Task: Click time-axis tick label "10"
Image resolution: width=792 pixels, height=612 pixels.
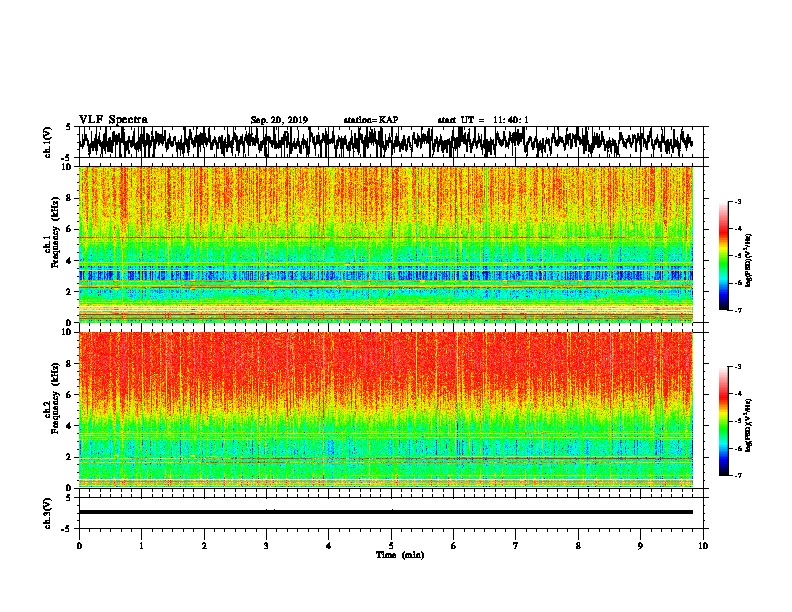Action: [703, 546]
